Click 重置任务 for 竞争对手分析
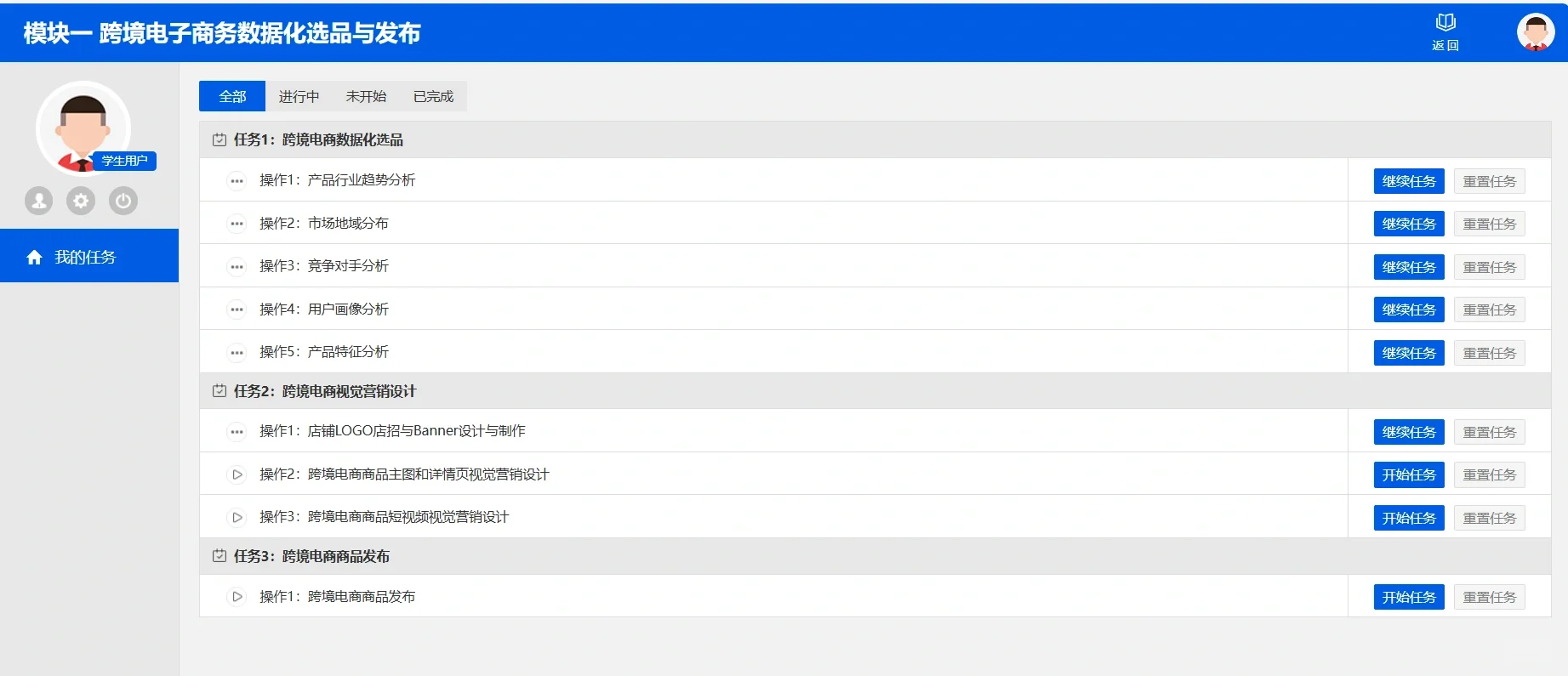This screenshot has height=676, width=1568. (1489, 267)
